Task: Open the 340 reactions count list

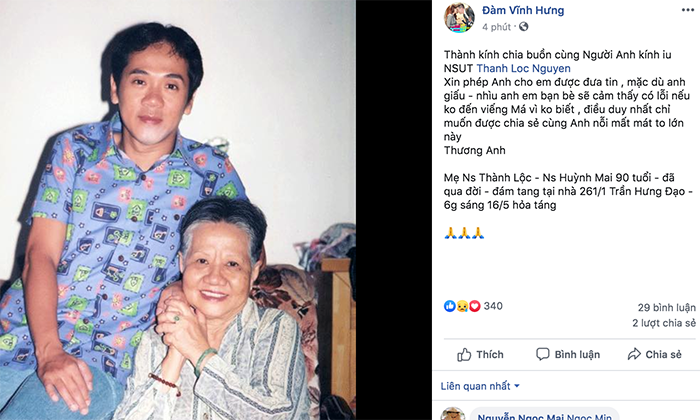Action: [x=493, y=306]
